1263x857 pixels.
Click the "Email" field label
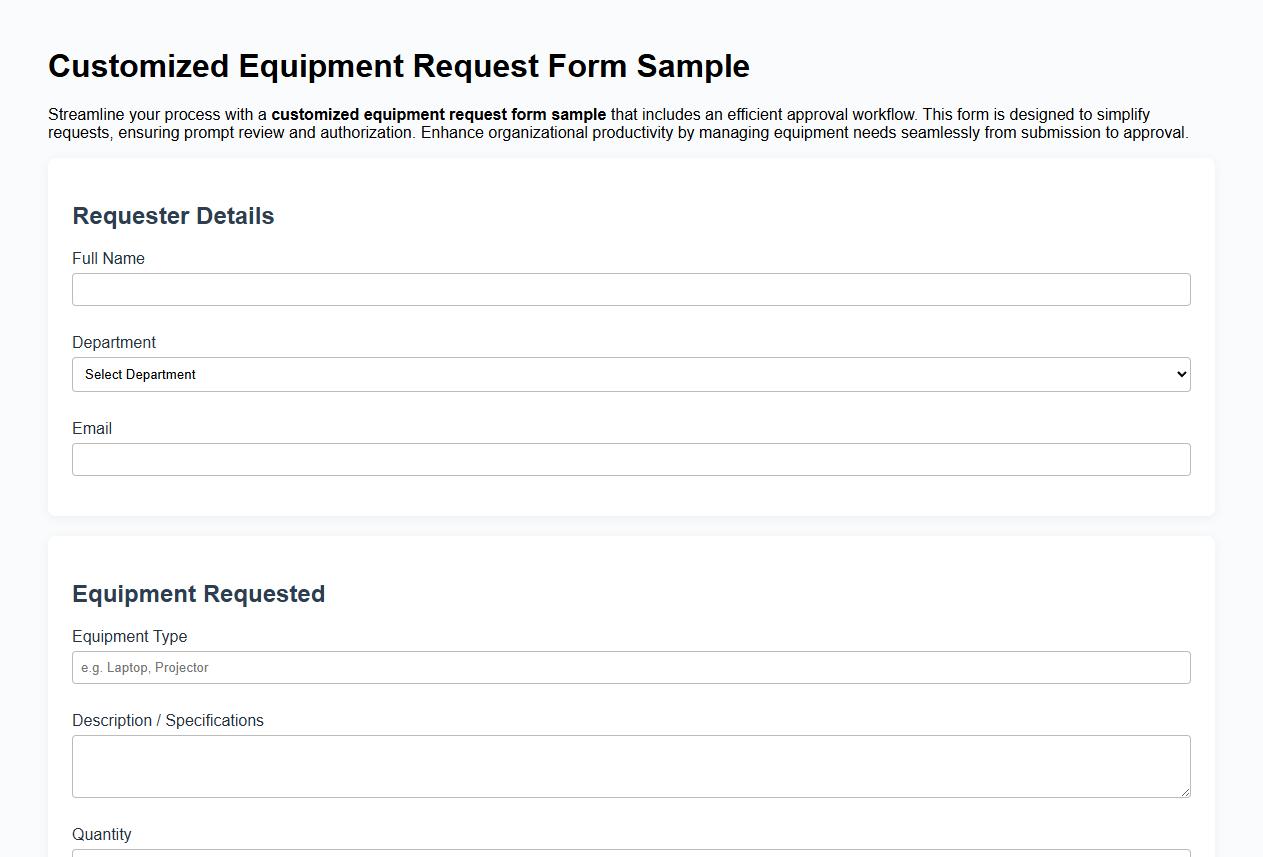point(92,428)
